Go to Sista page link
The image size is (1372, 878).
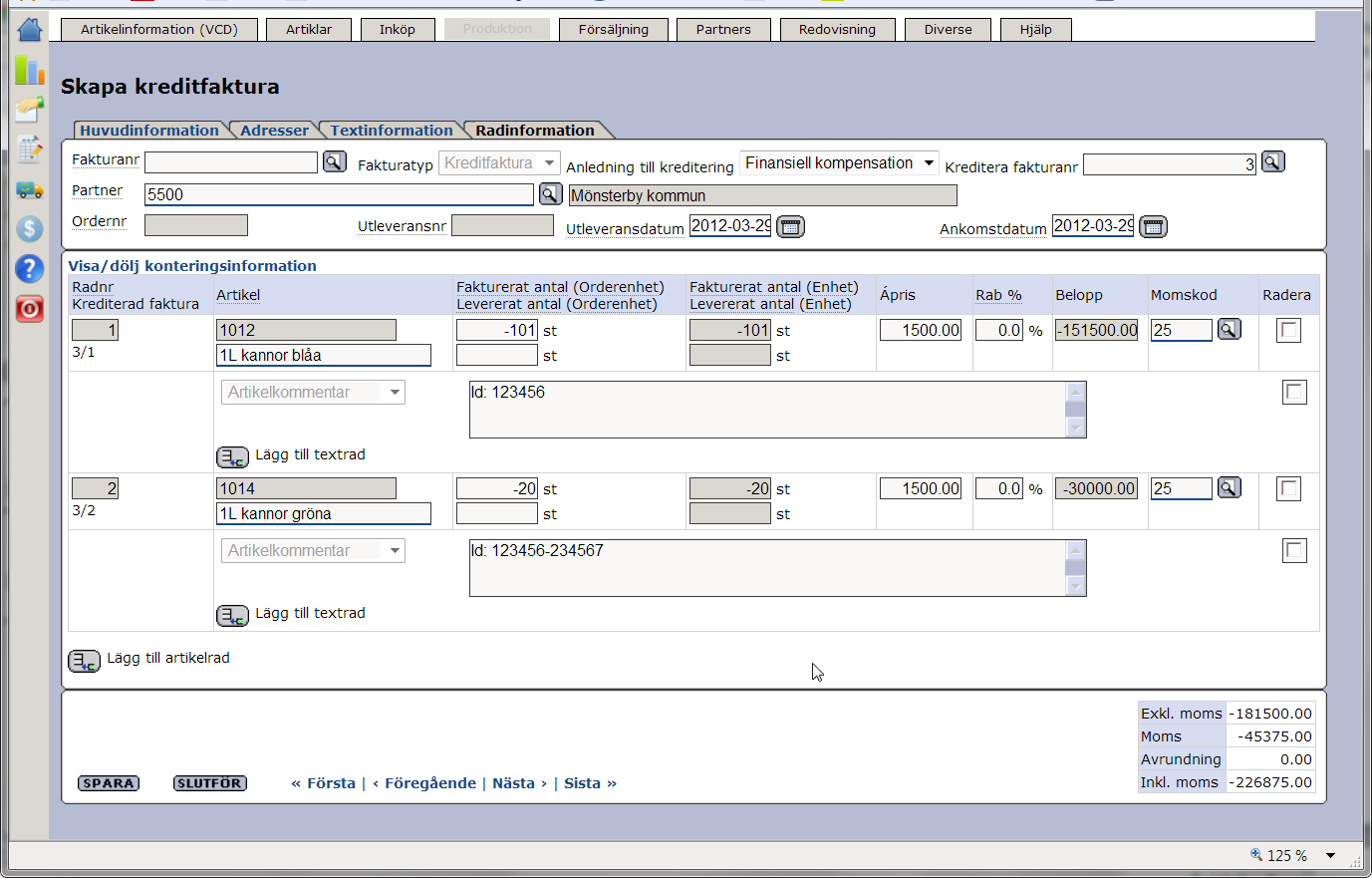[x=590, y=783]
